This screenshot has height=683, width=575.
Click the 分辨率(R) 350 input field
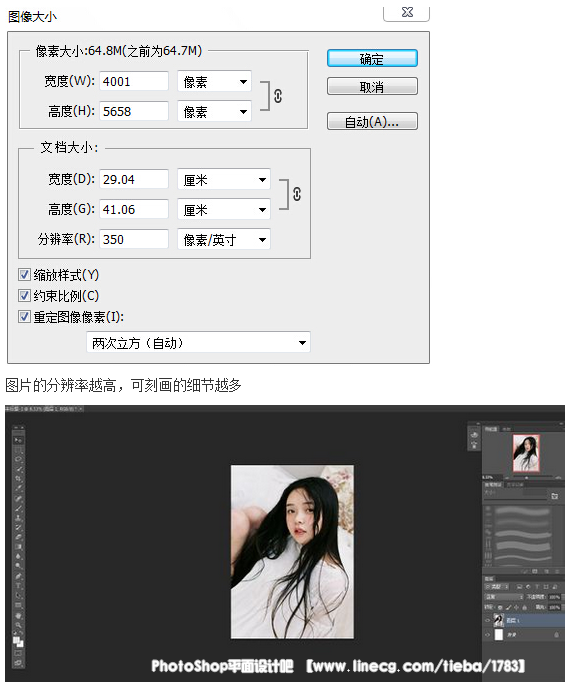click(x=134, y=240)
